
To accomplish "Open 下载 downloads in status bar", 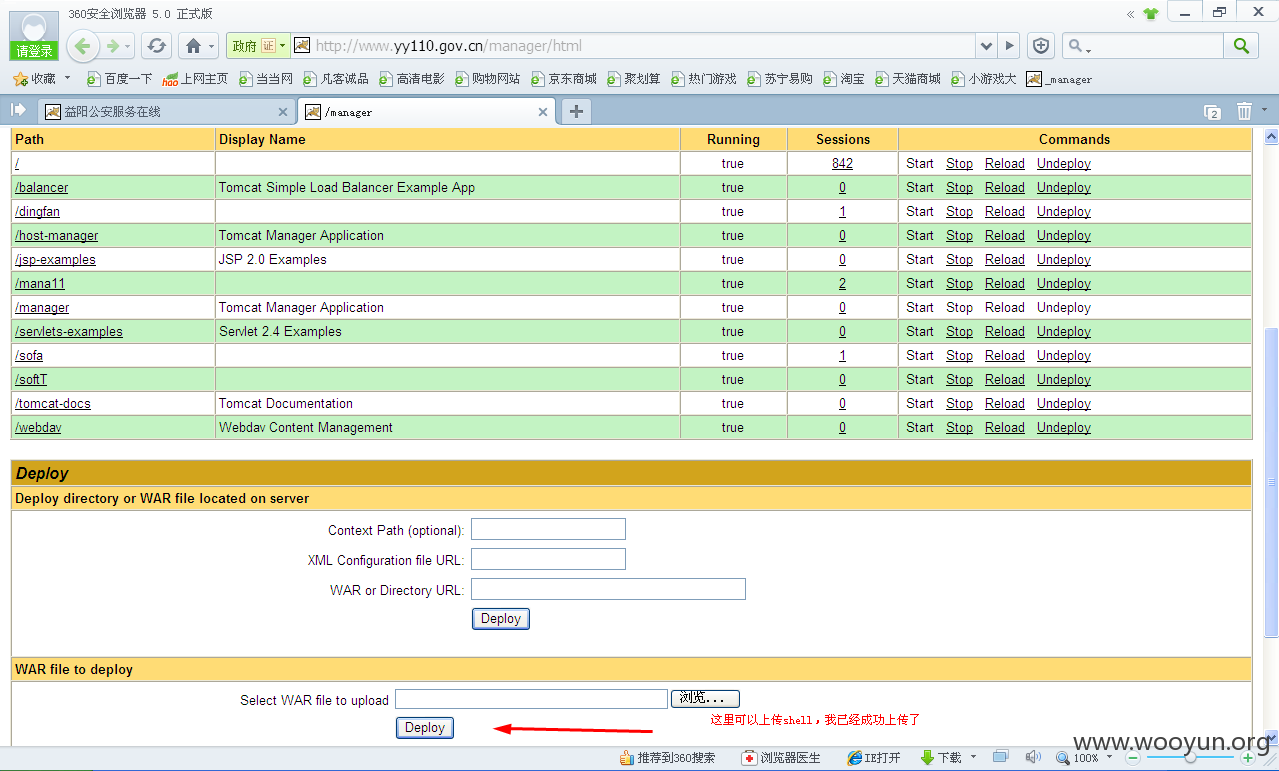I will pos(940,758).
